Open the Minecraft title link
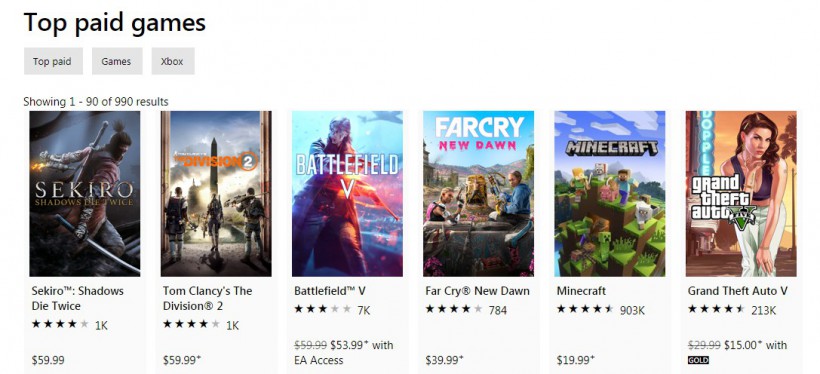 tap(581, 291)
